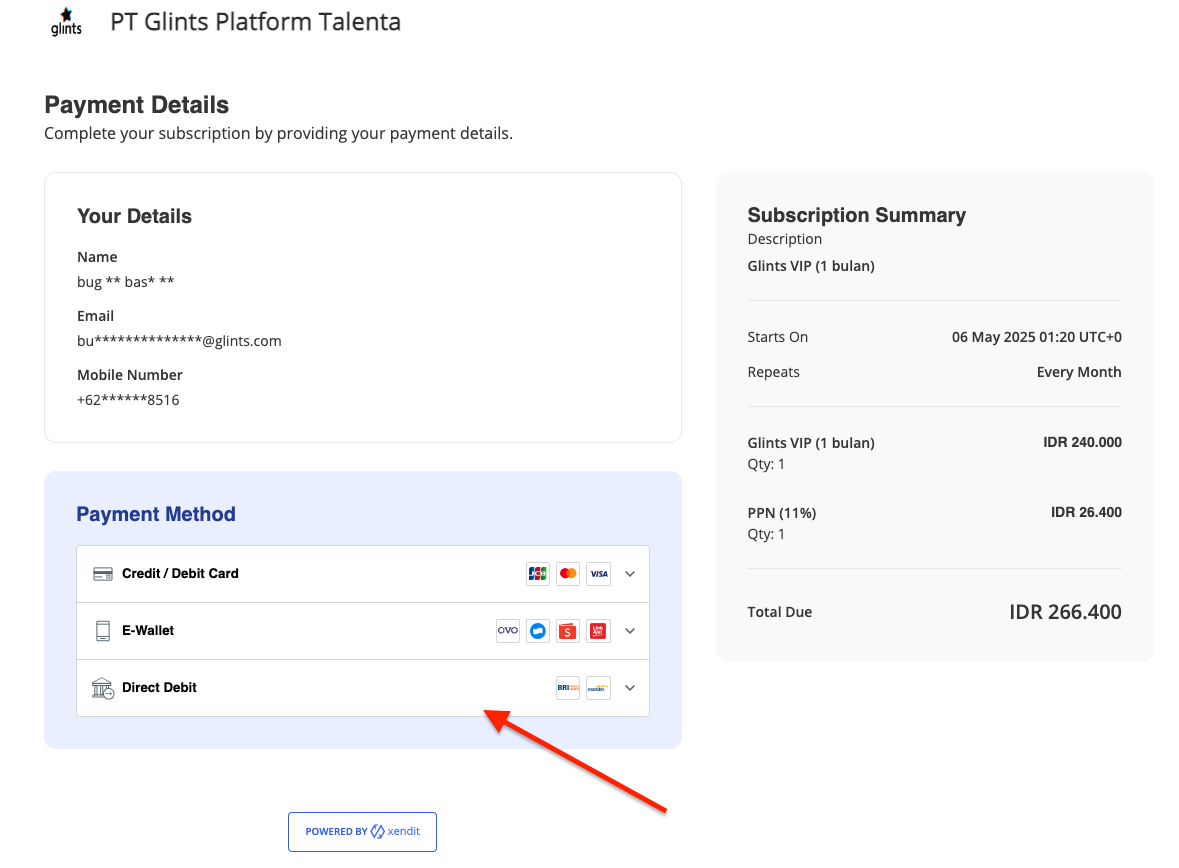Click the Payment Method heading
The image size is (1179, 868).
[x=156, y=514]
